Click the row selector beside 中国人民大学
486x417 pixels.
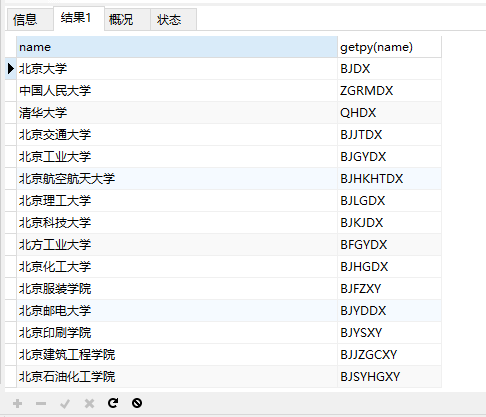pyautogui.click(x=11, y=91)
